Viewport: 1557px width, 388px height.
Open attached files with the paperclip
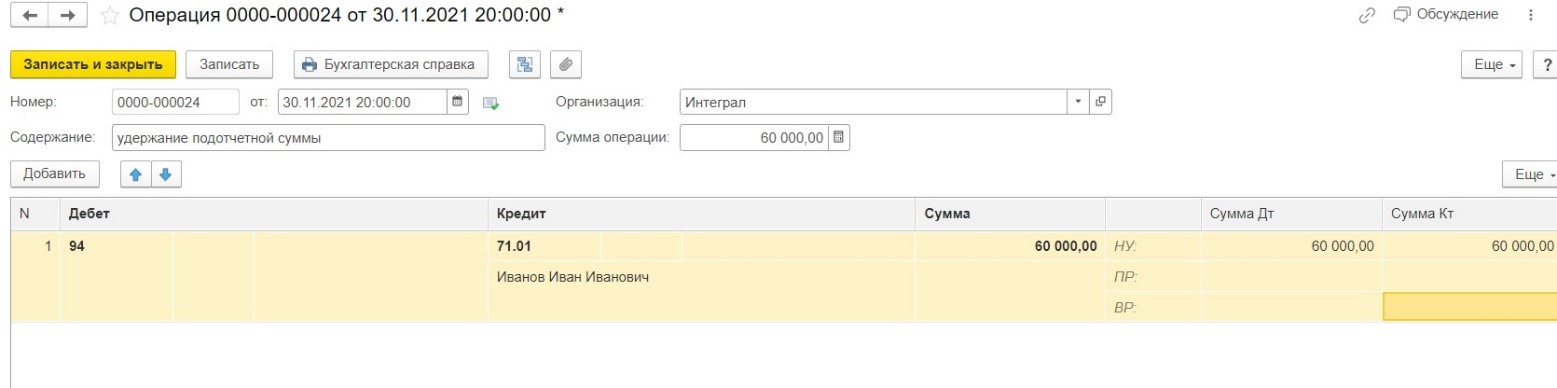tap(565, 64)
